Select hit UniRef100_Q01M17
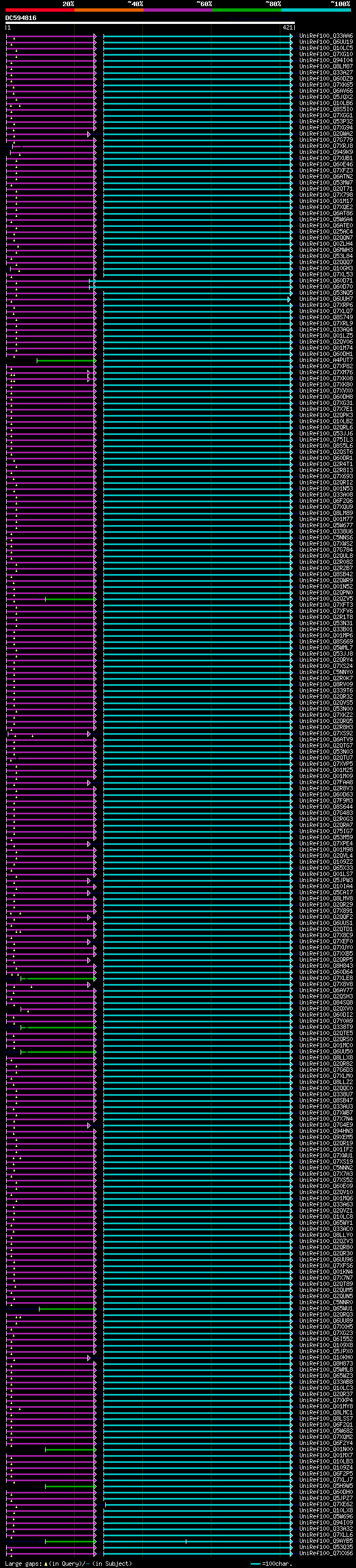356x1568 pixels. click(x=326, y=201)
